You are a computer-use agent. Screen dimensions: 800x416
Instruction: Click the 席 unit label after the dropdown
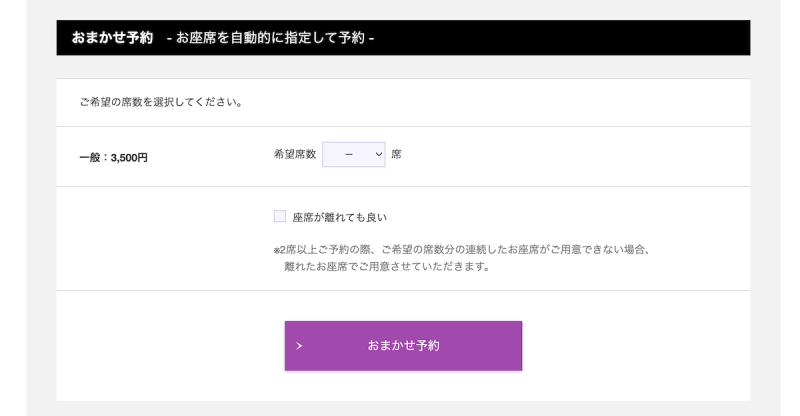pos(396,154)
